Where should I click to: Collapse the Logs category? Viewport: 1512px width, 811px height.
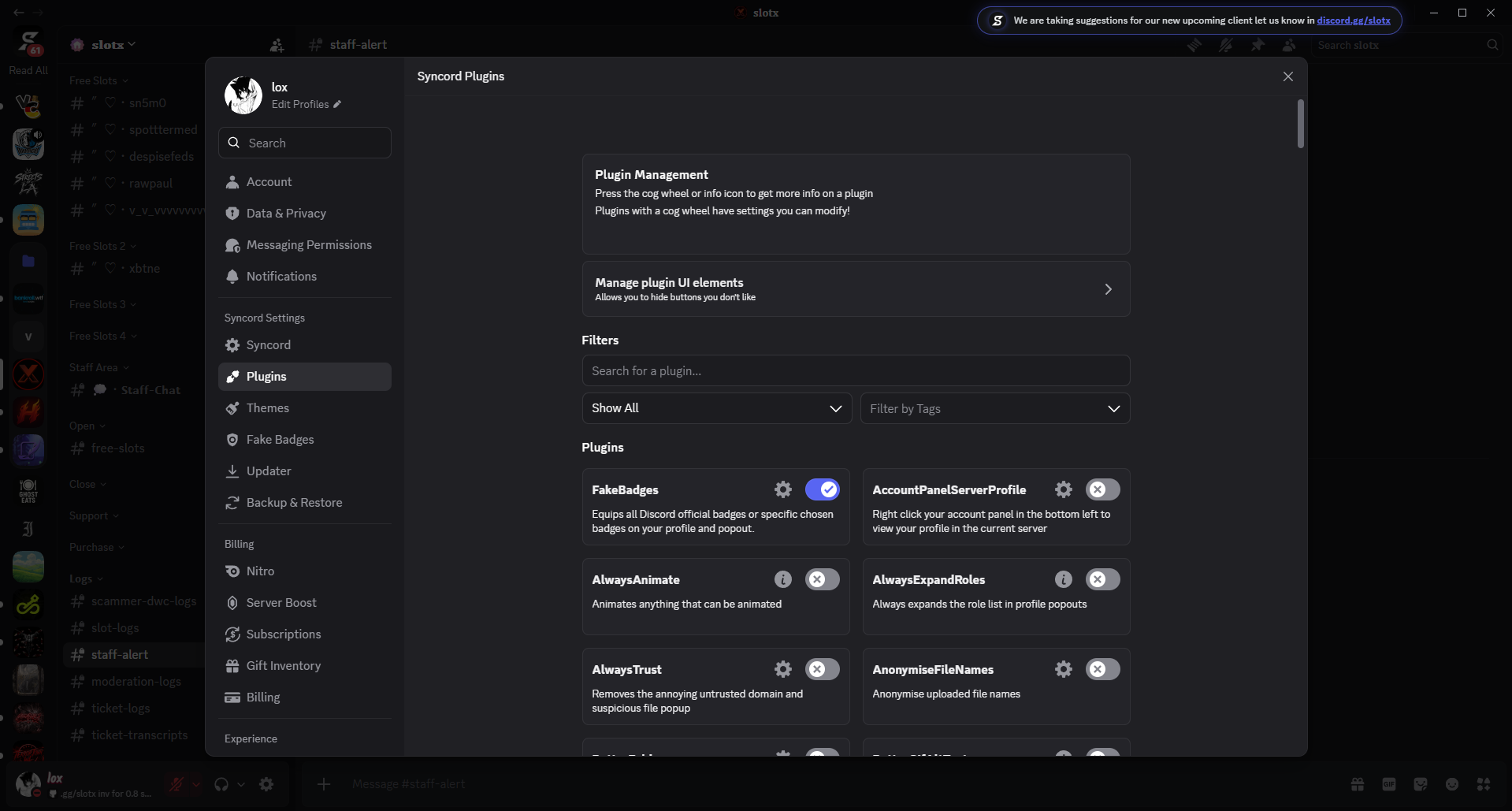(x=86, y=578)
